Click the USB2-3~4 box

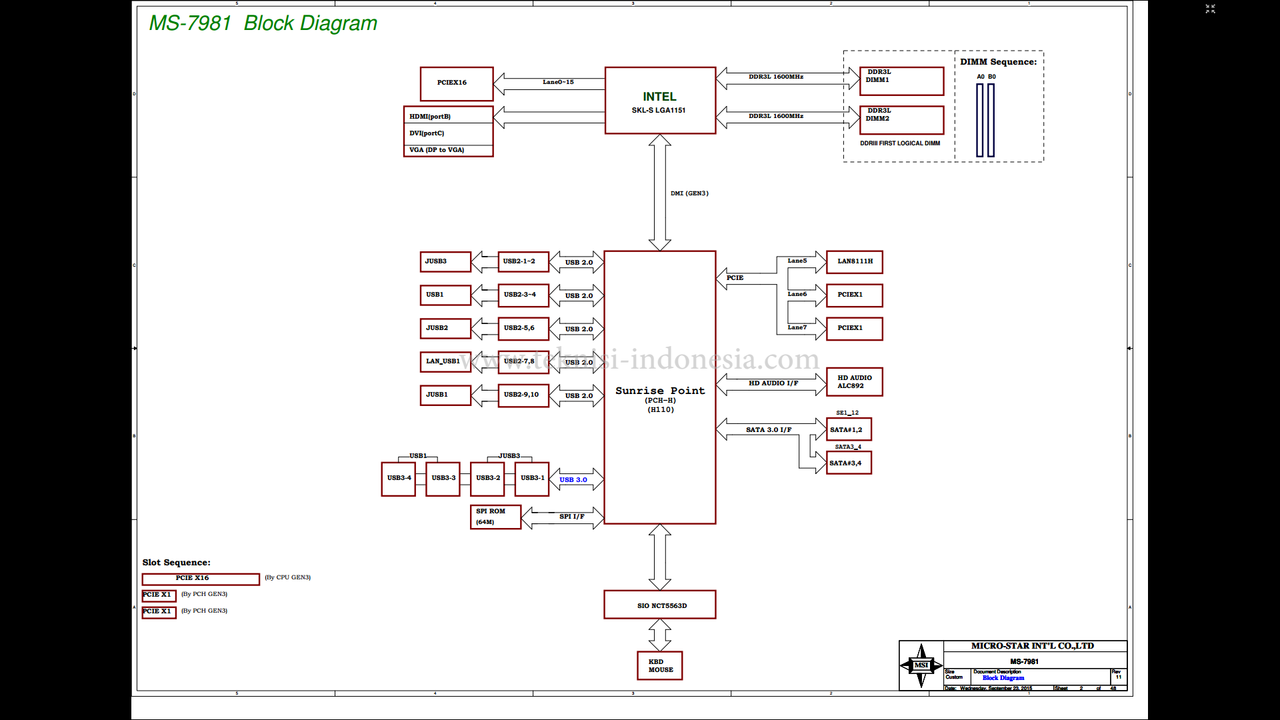tap(524, 295)
